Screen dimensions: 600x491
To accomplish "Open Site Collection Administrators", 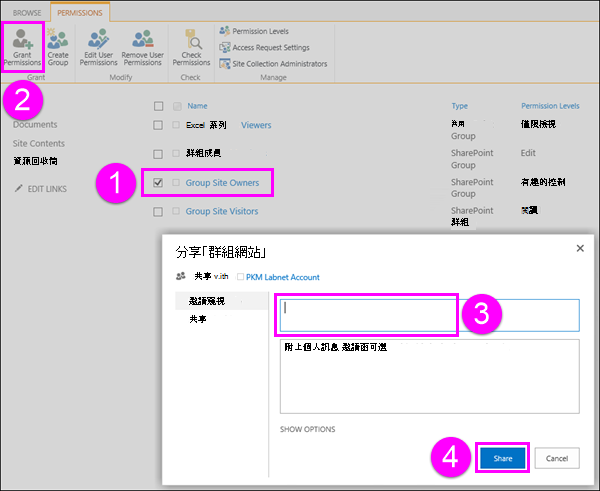I will coord(273,64).
